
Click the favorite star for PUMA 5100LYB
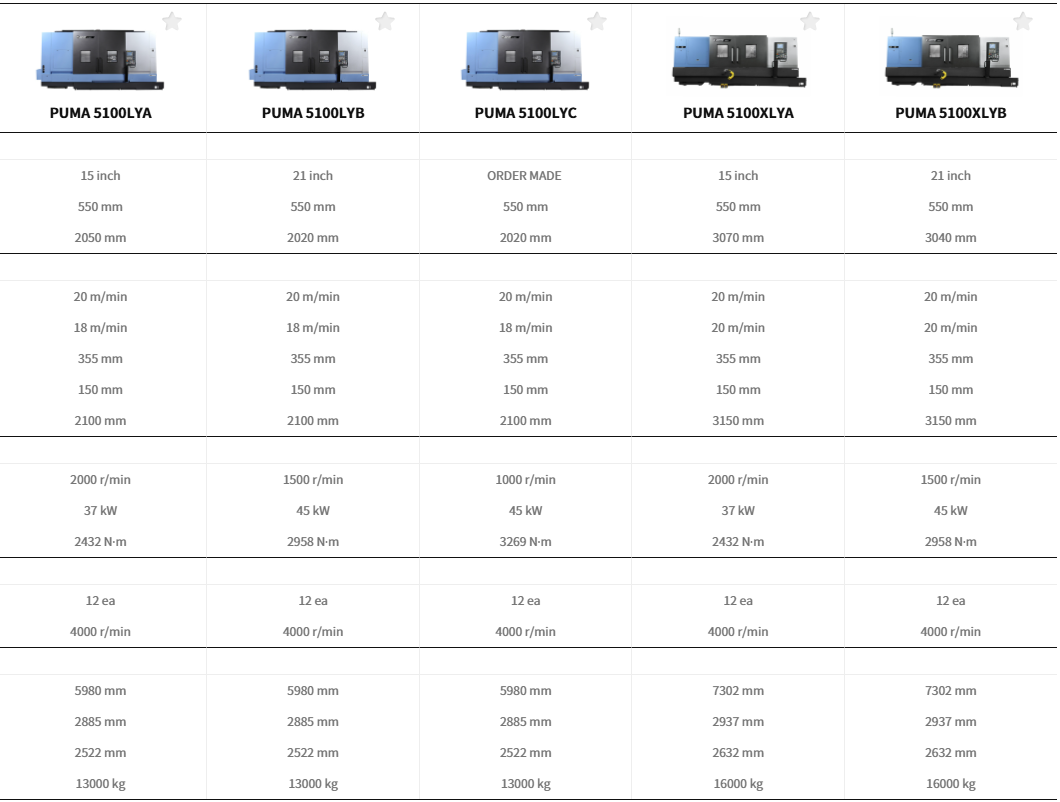[385, 22]
